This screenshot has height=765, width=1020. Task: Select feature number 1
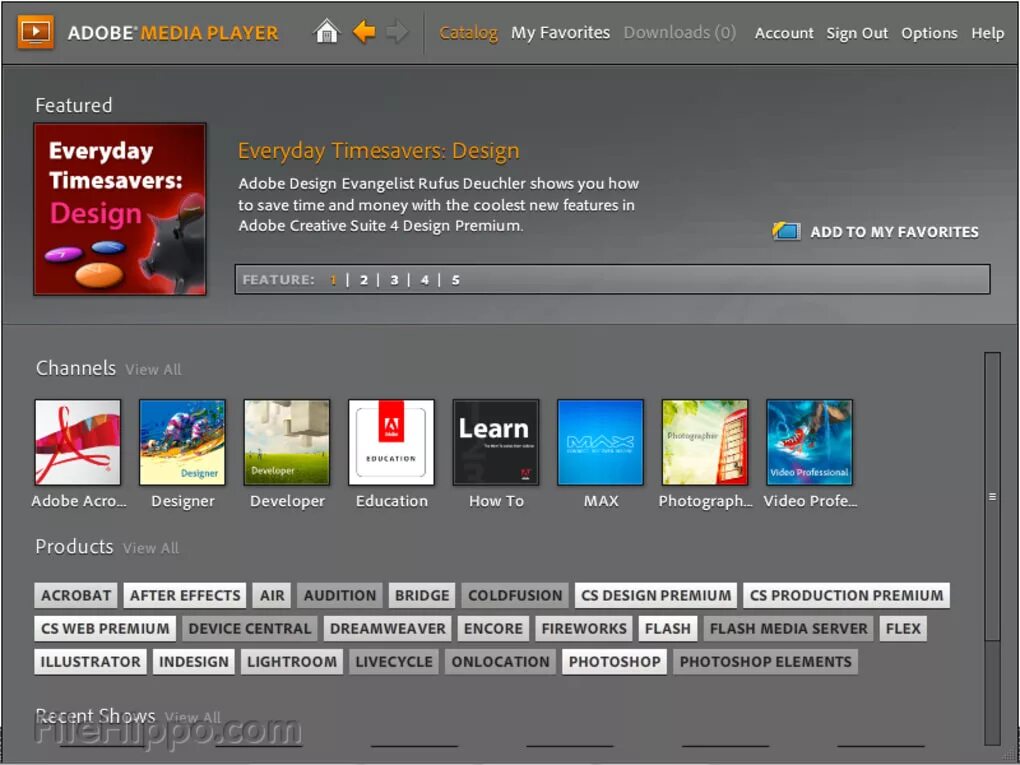click(333, 280)
